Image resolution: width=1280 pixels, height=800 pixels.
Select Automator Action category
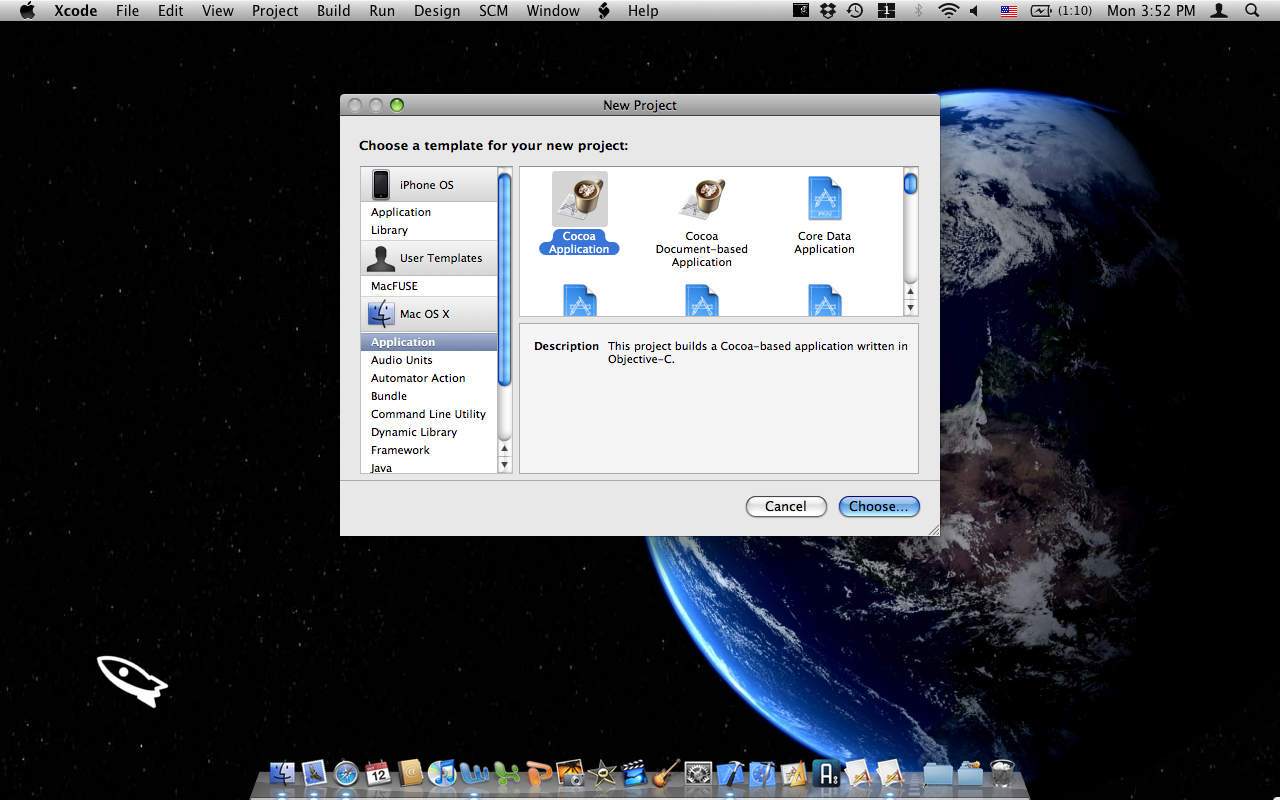coord(429,378)
